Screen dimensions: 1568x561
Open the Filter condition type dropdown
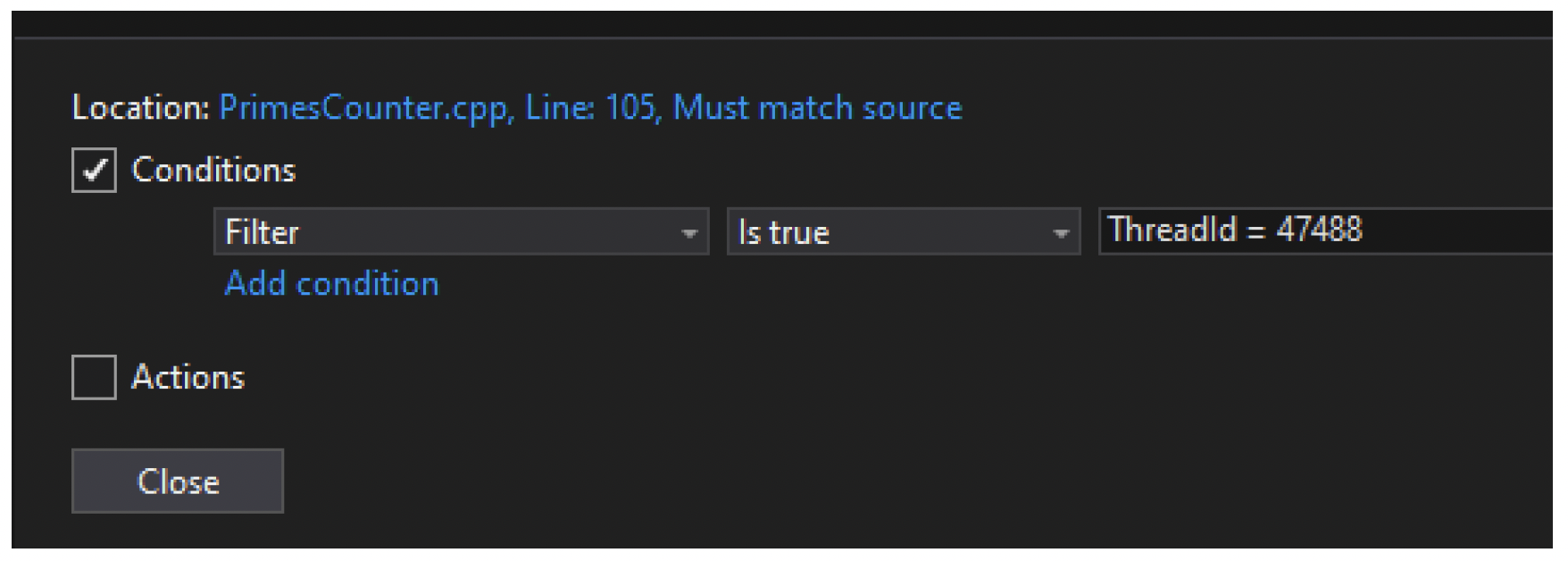tap(461, 232)
